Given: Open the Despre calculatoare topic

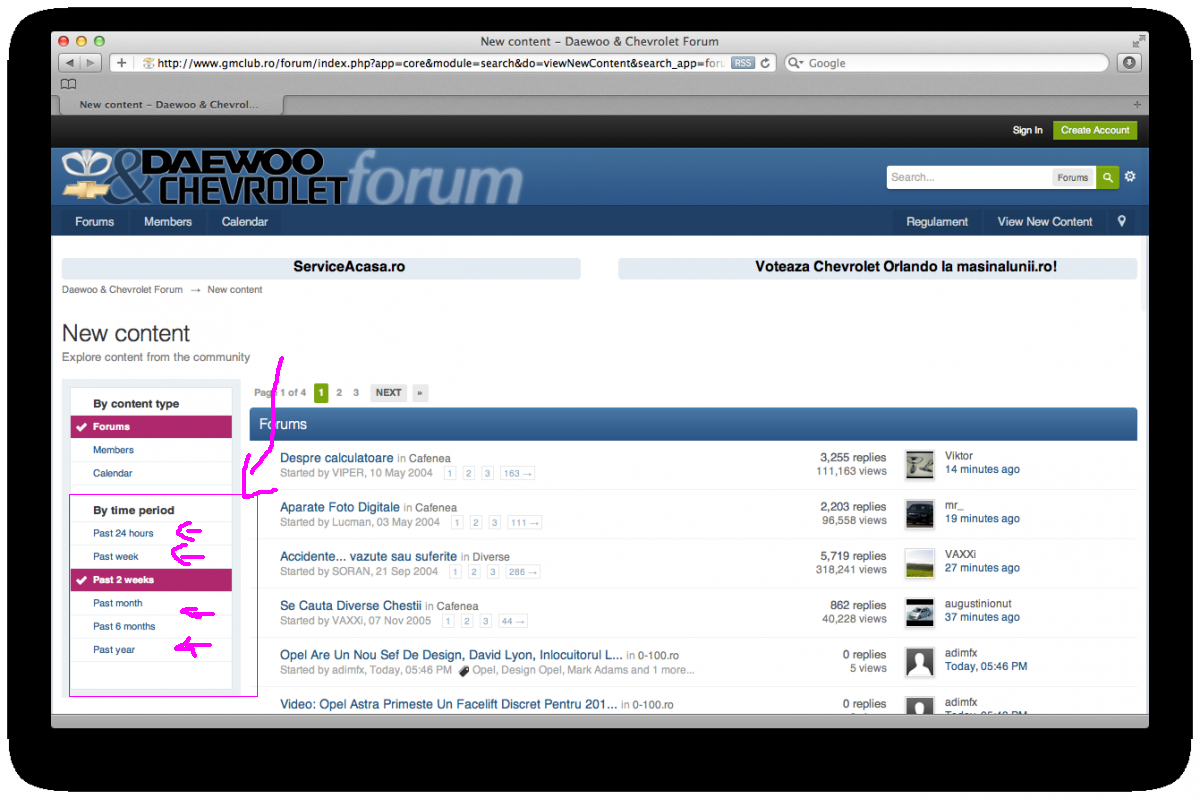Looking at the screenshot, I should (x=336, y=458).
